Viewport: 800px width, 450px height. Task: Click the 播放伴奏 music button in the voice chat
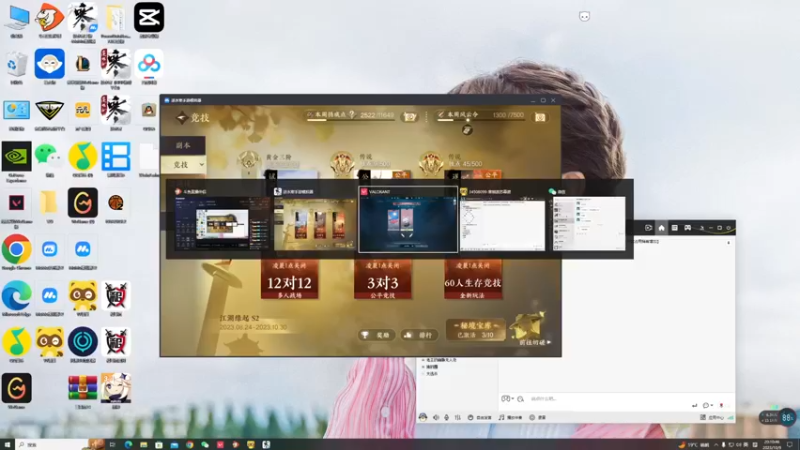510,417
